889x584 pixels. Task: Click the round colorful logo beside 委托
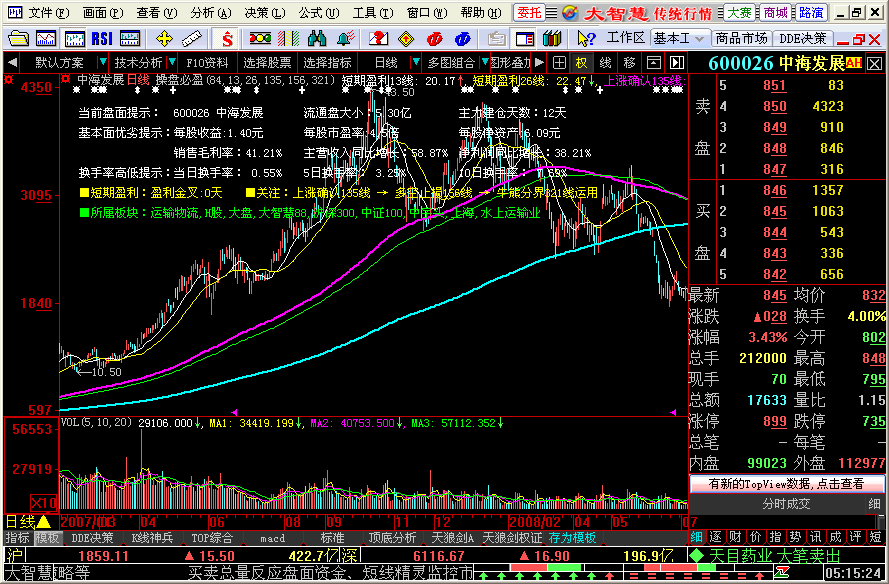click(x=570, y=12)
